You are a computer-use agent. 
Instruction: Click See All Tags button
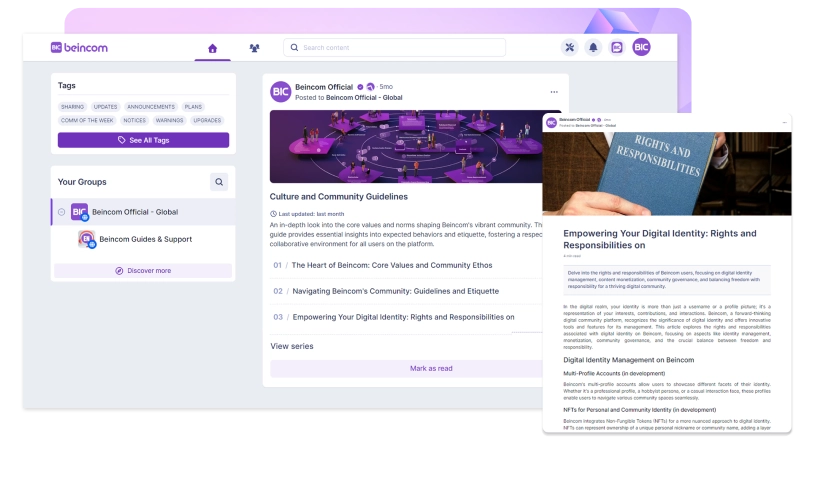coord(143,140)
